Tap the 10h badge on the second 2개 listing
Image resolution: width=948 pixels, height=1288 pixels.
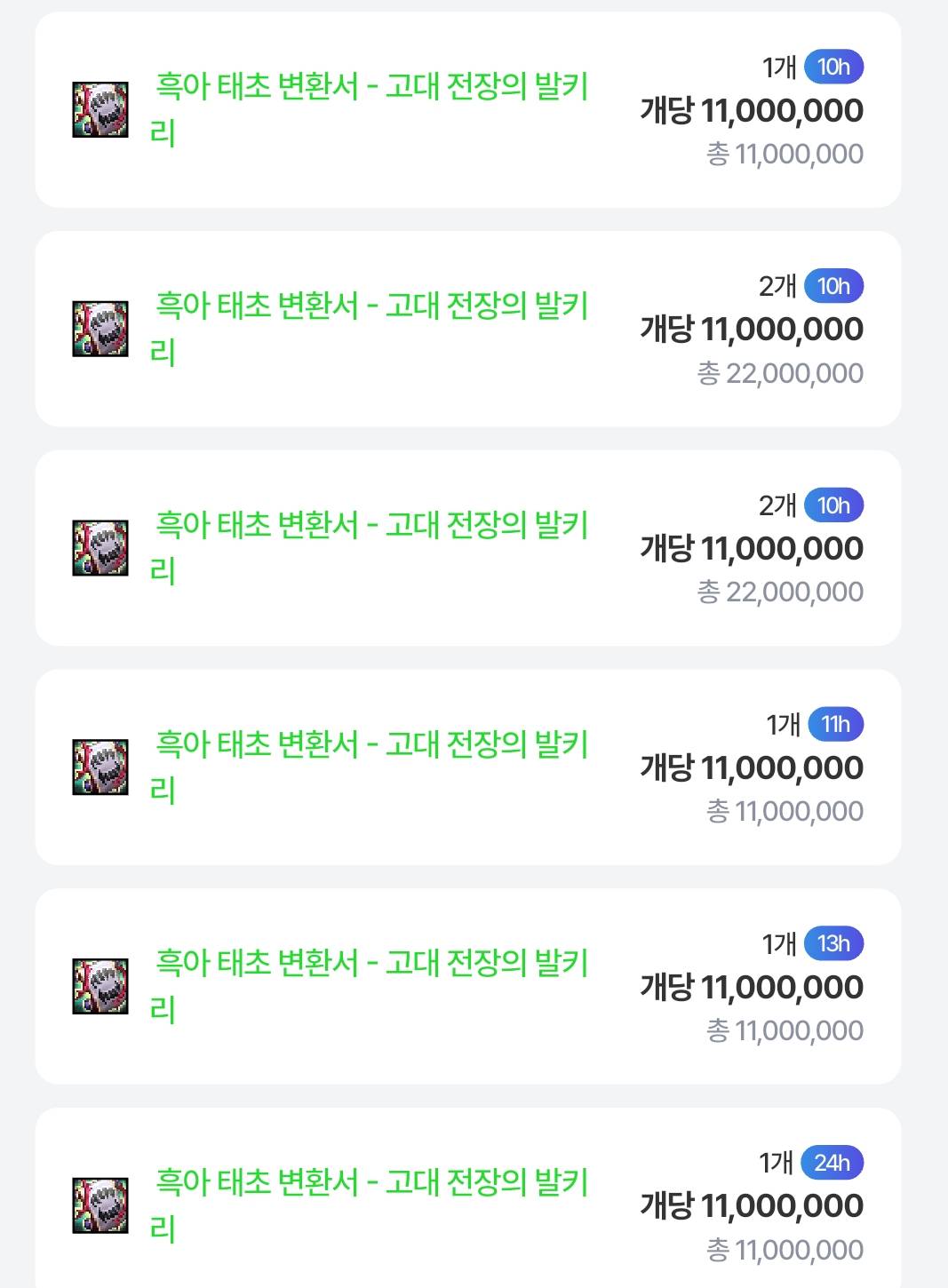pyautogui.click(x=833, y=505)
